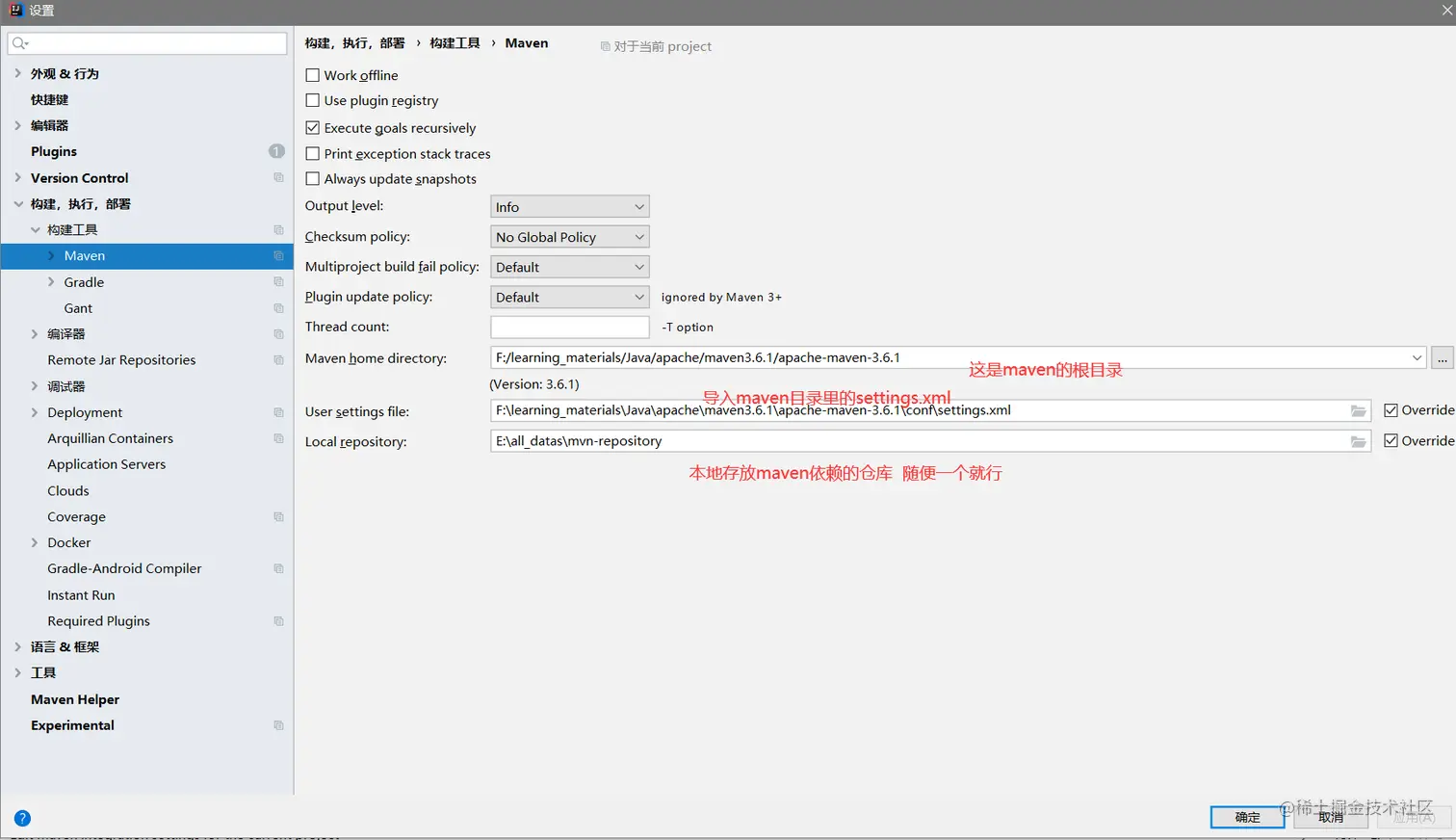Expand the 工具 tree node
This screenshot has width=1456, height=840.
pos(17,673)
